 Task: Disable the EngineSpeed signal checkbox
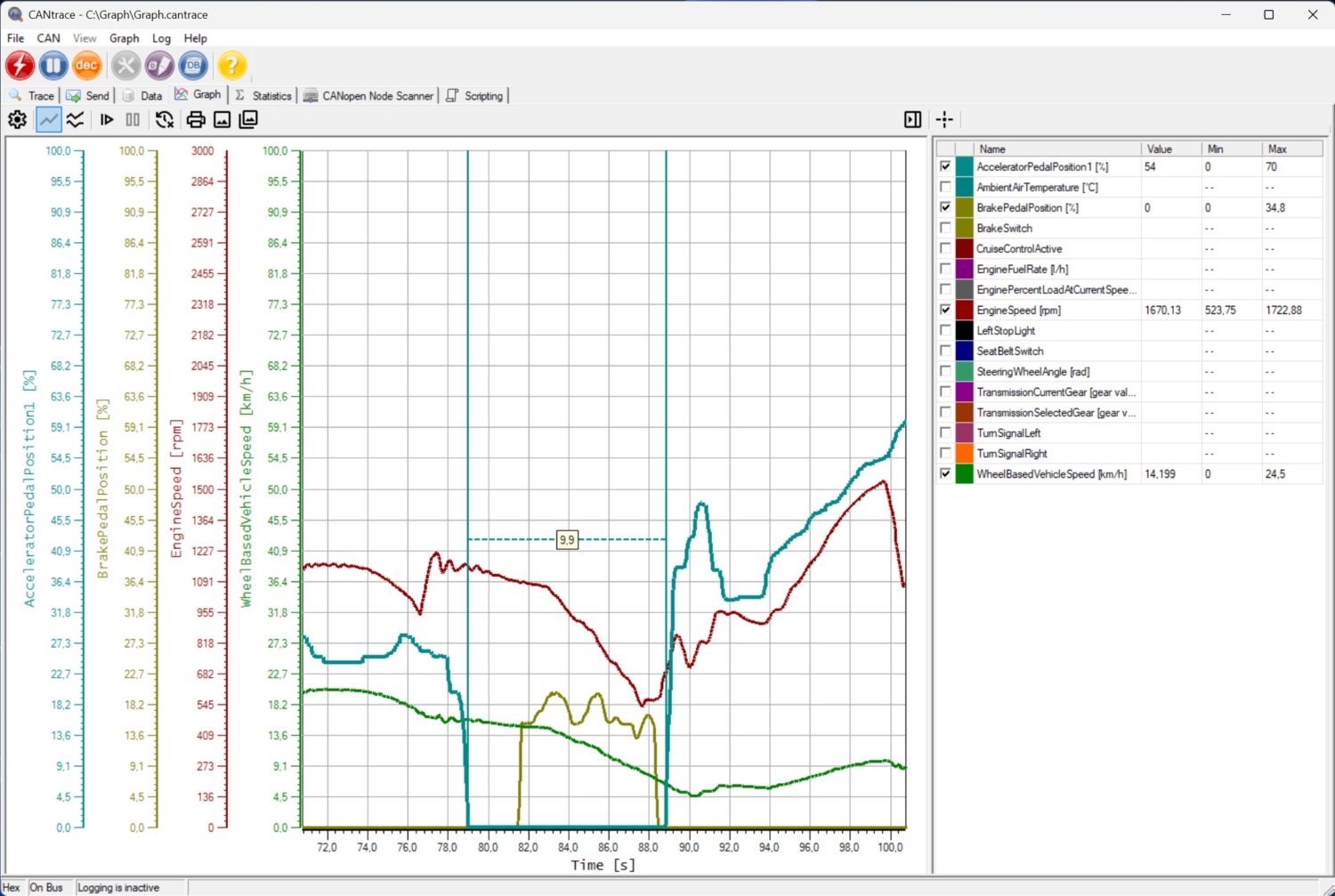(945, 310)
